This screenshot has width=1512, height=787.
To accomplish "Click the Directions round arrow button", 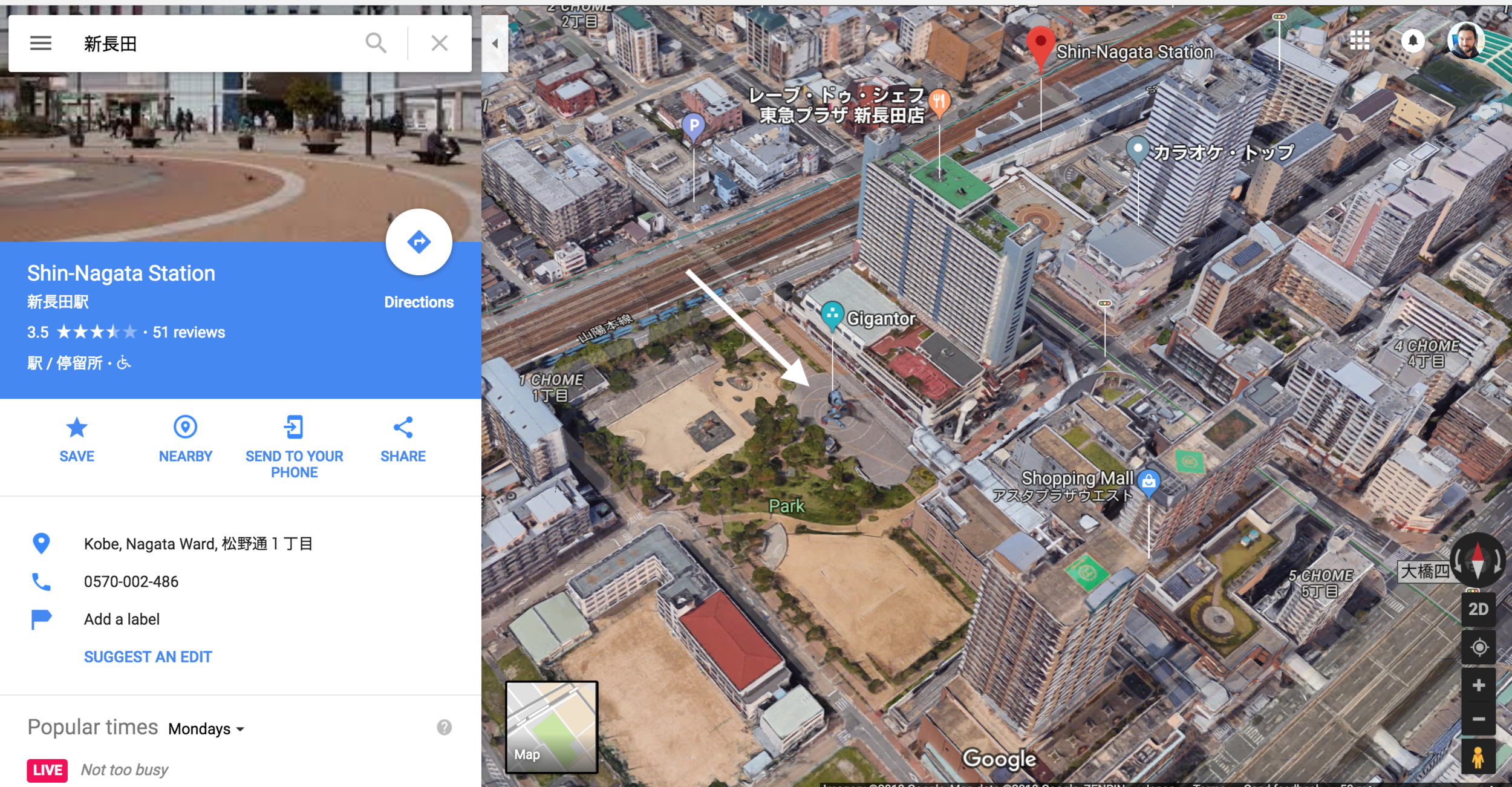I will click(419, 242).
